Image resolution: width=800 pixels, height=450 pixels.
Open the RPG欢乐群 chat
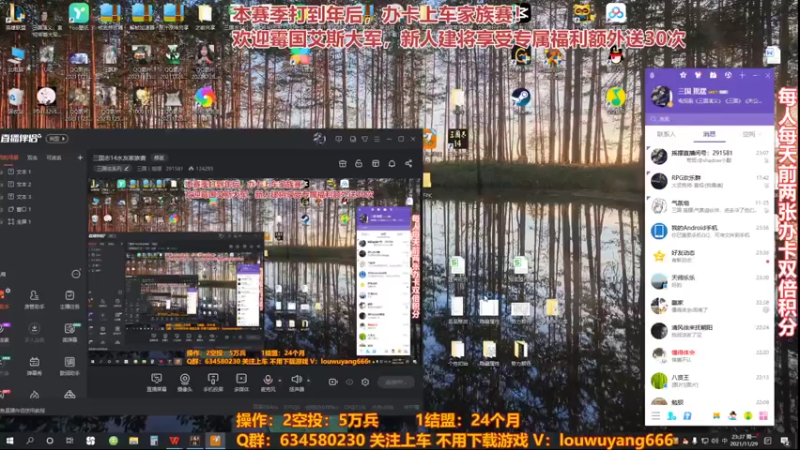[x=709, y=181]
